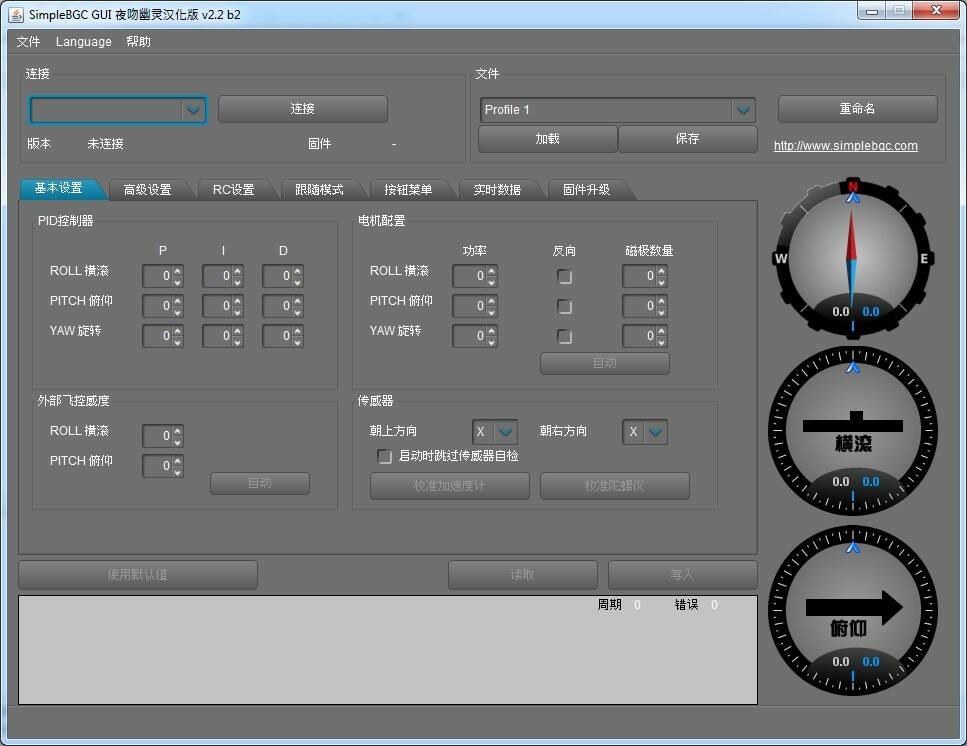Click the compass heading gauge
967x746 pixels.
[x=852, y=258]
